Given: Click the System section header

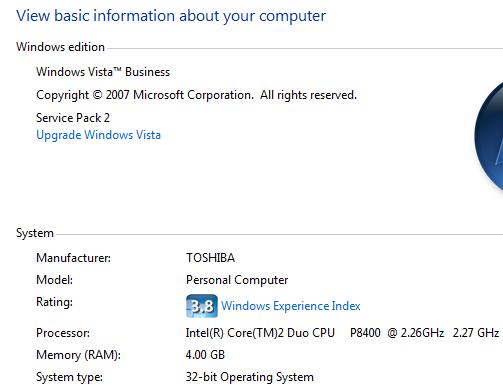Looking at the screenshot, I should [35, 233].
